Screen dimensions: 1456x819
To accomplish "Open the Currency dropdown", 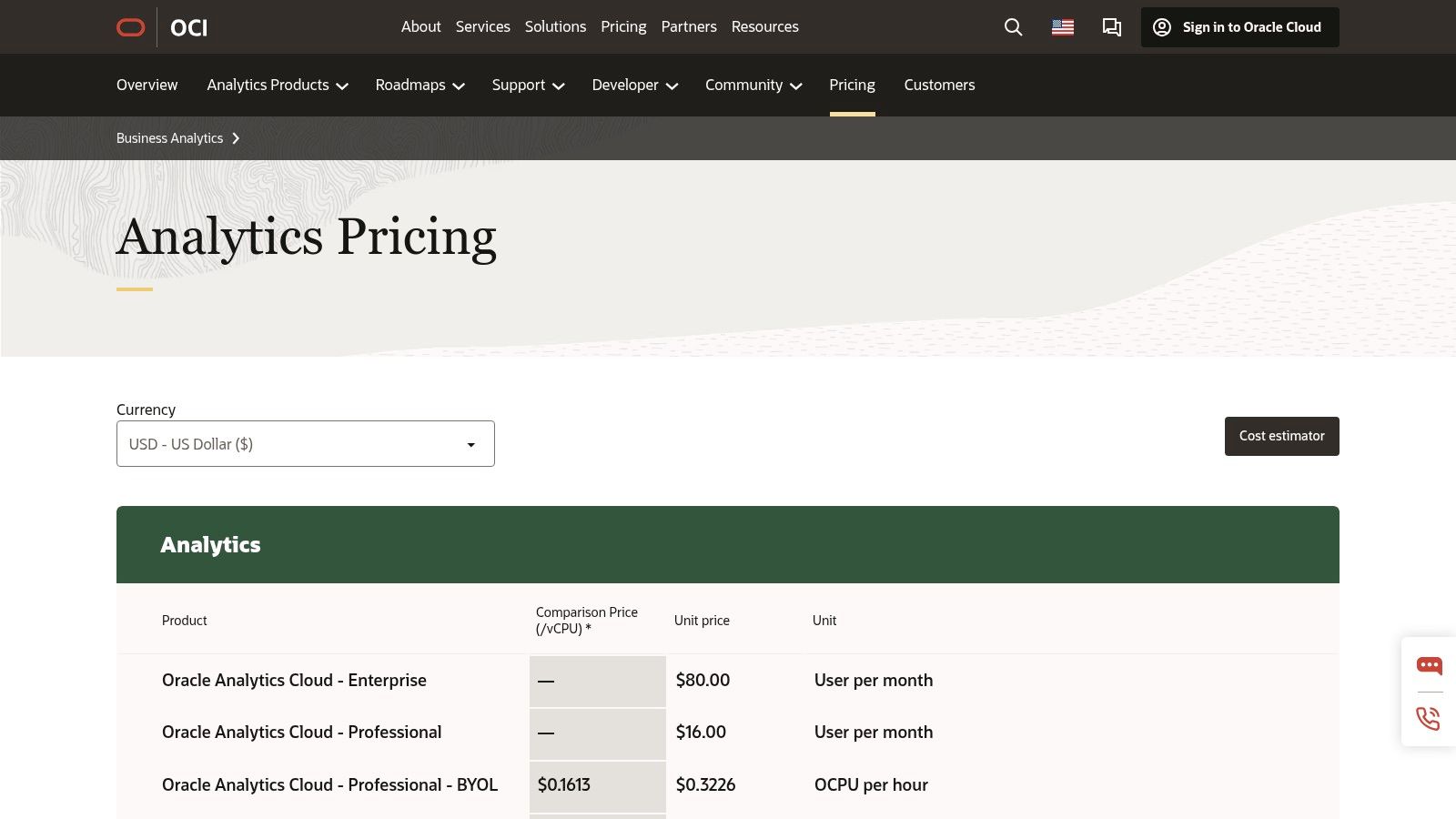I will pos(305,443).
